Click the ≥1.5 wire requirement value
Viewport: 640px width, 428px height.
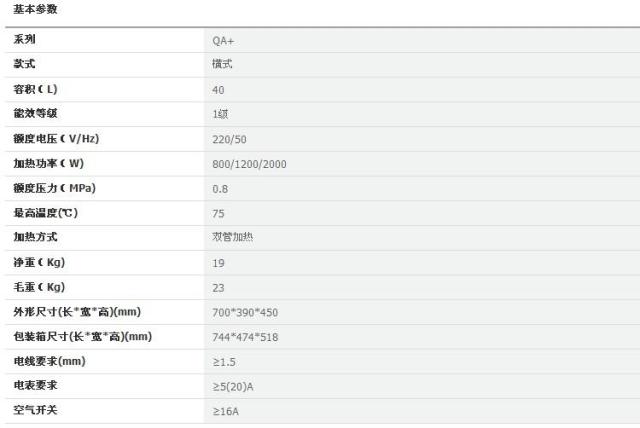click(x=224, y=362)
